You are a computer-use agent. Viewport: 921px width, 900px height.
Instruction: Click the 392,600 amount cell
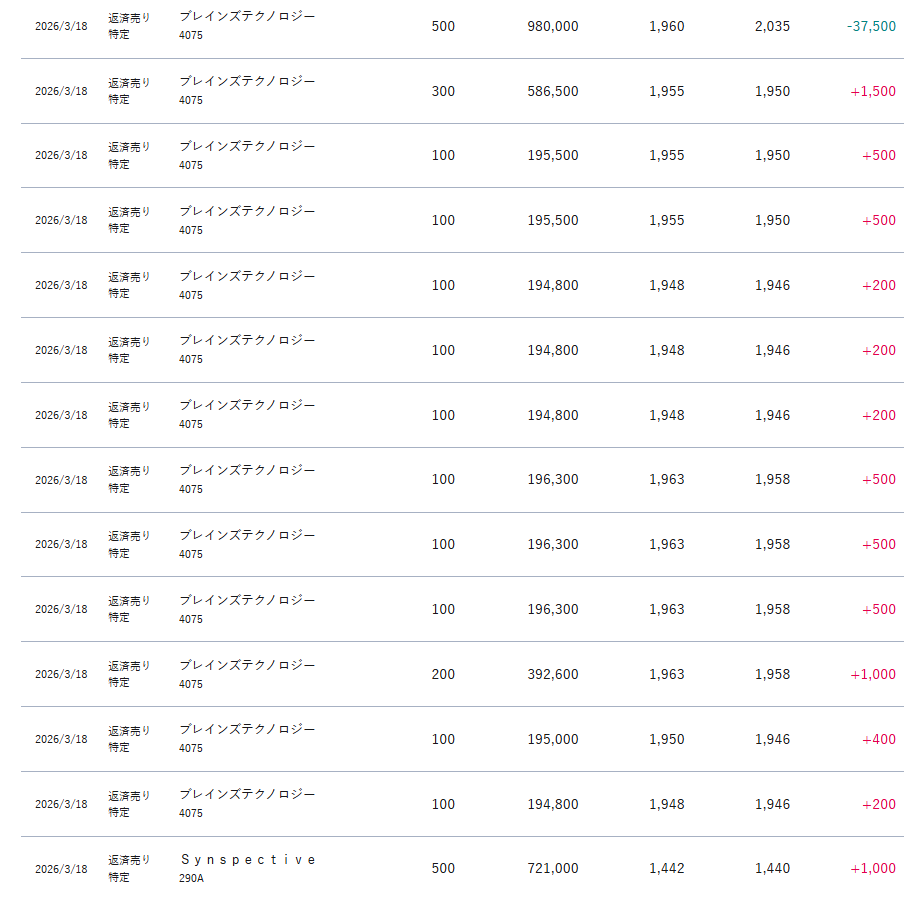pos(552,674)
